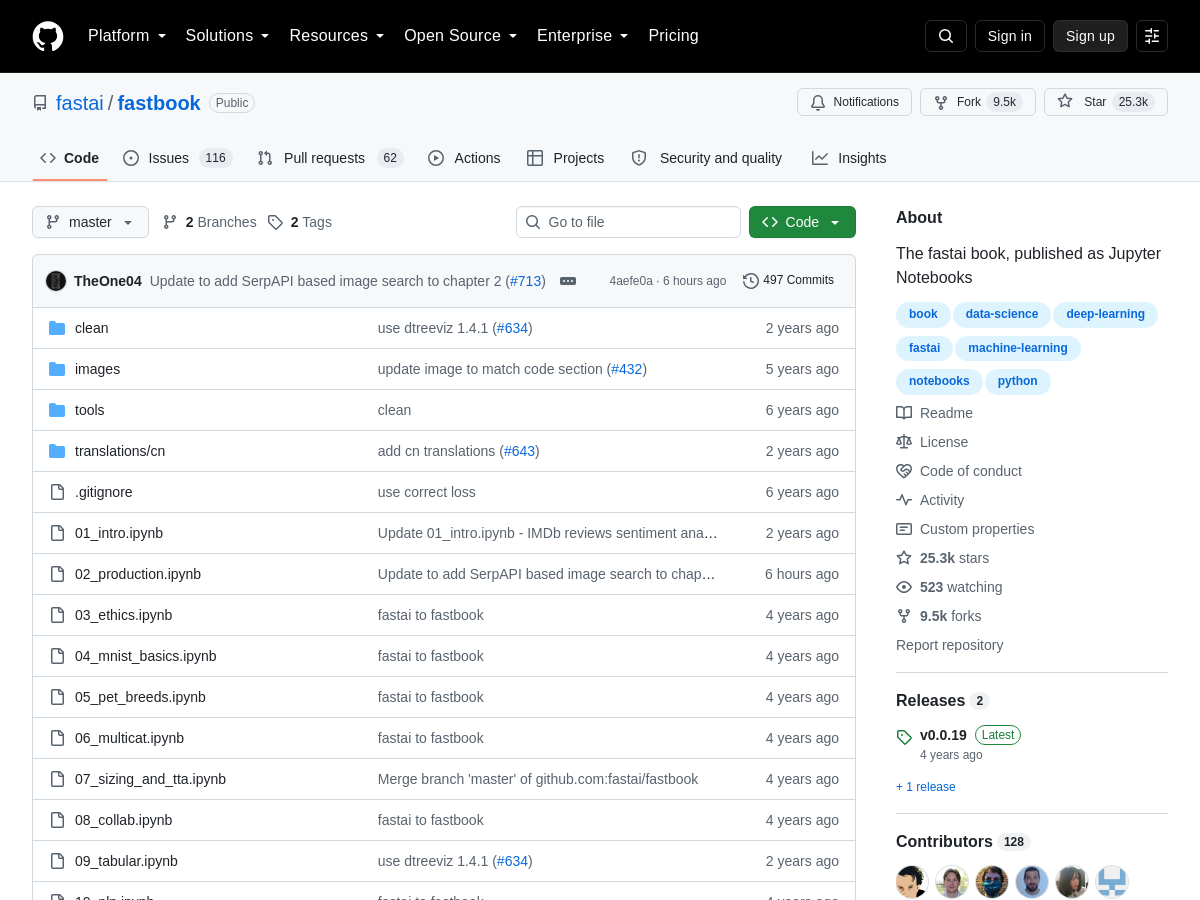Open the GitHub homepage logo
1200x900 pixels.
coord(48,36)
